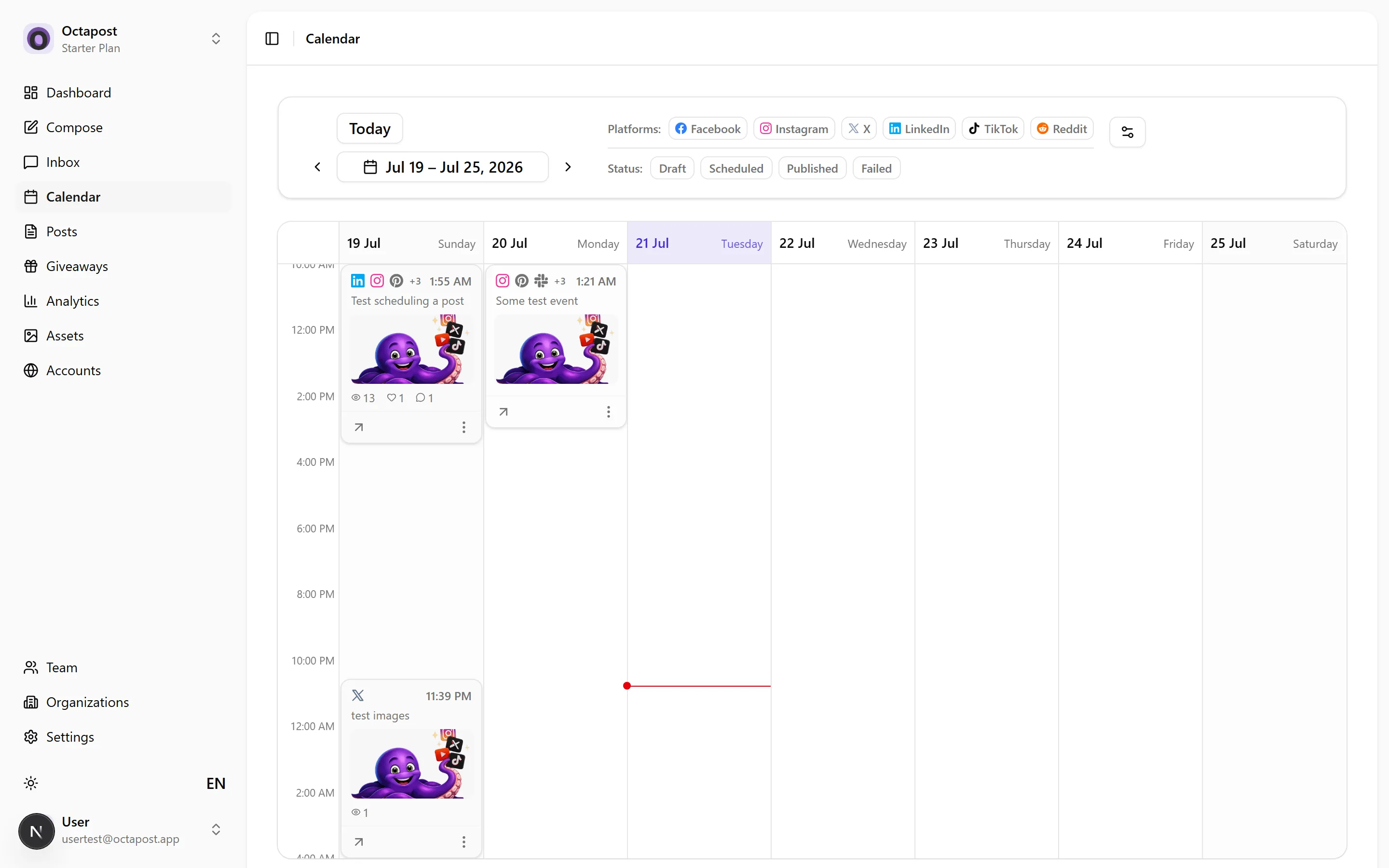Viewport: 1389px width, 868px height.
Task: Toggle X platform filter
Action: tap(858, 129)
